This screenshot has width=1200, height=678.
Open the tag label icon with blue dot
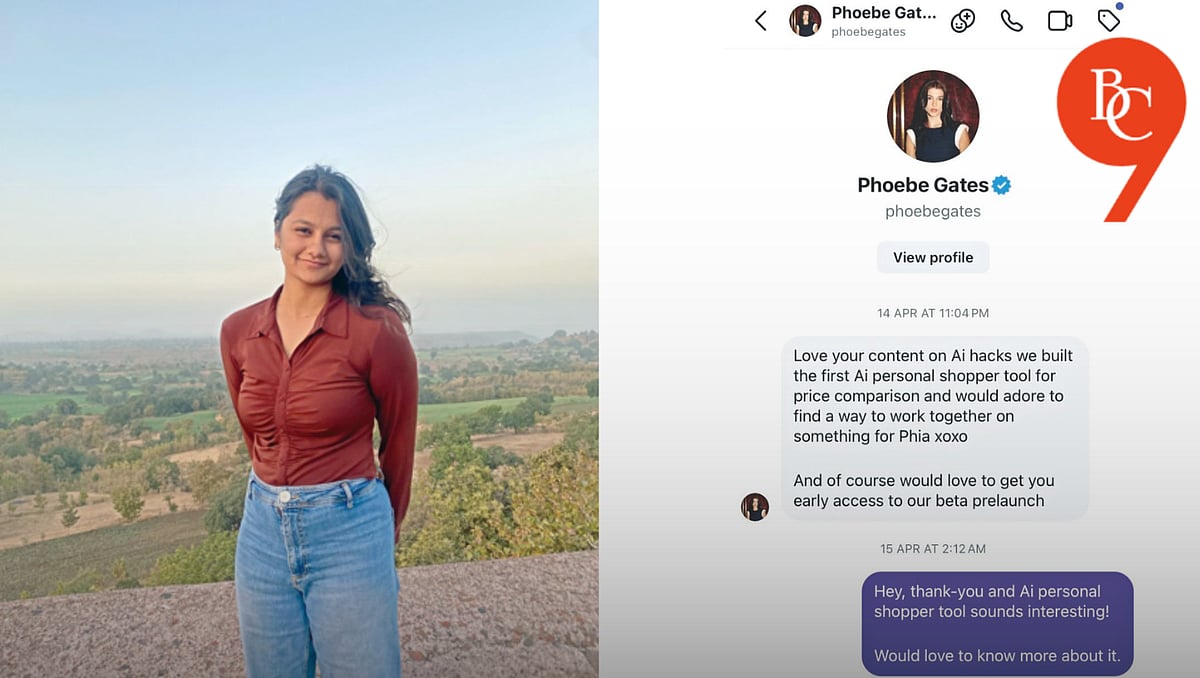(1108, 20)
